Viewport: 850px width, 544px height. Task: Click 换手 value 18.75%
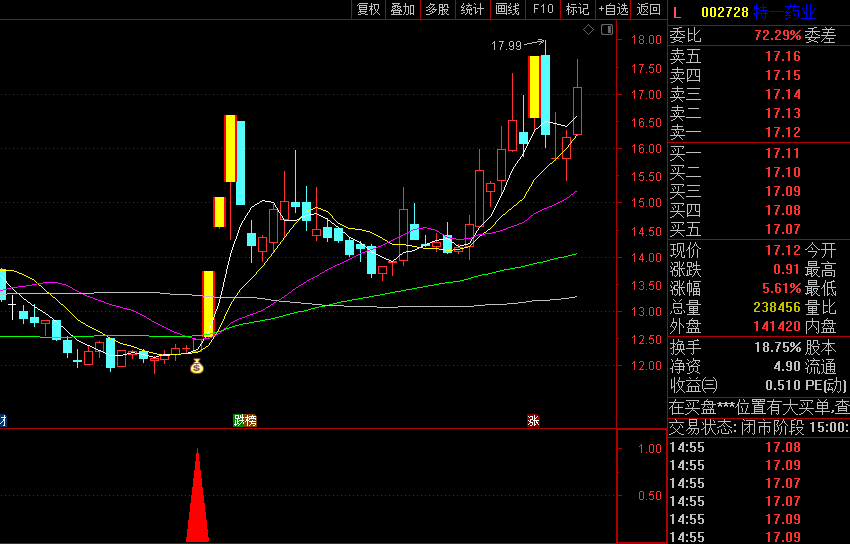tap(777, 347)
